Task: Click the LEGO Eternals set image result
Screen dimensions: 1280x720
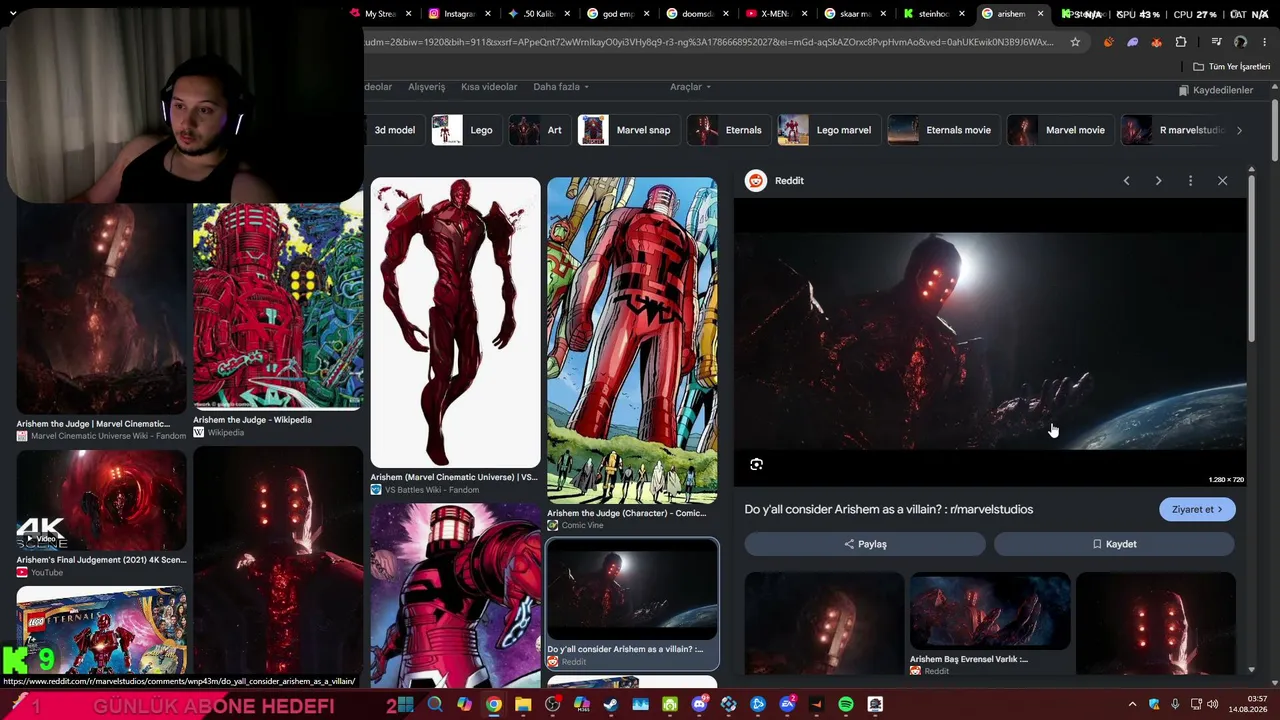Action: coord(101,630)
